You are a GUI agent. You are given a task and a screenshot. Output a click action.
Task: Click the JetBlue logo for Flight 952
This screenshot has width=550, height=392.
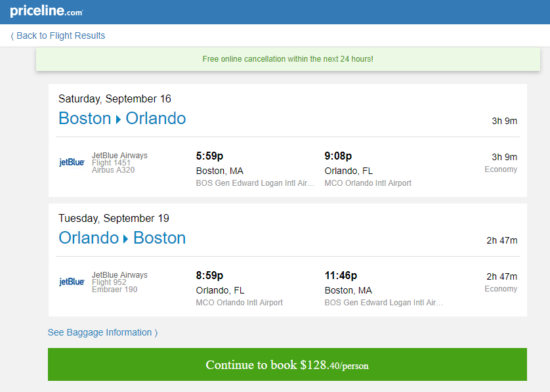click(72, 282)
